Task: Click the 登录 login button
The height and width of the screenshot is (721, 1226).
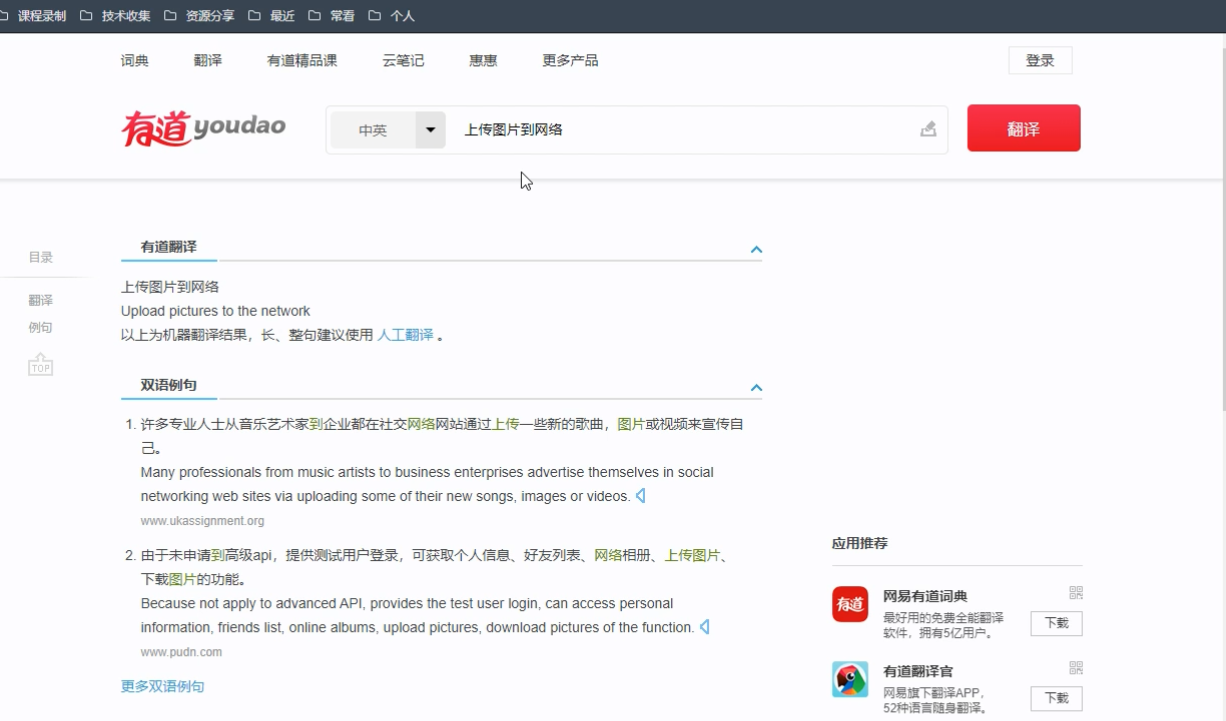Action: coord(1039,60)
